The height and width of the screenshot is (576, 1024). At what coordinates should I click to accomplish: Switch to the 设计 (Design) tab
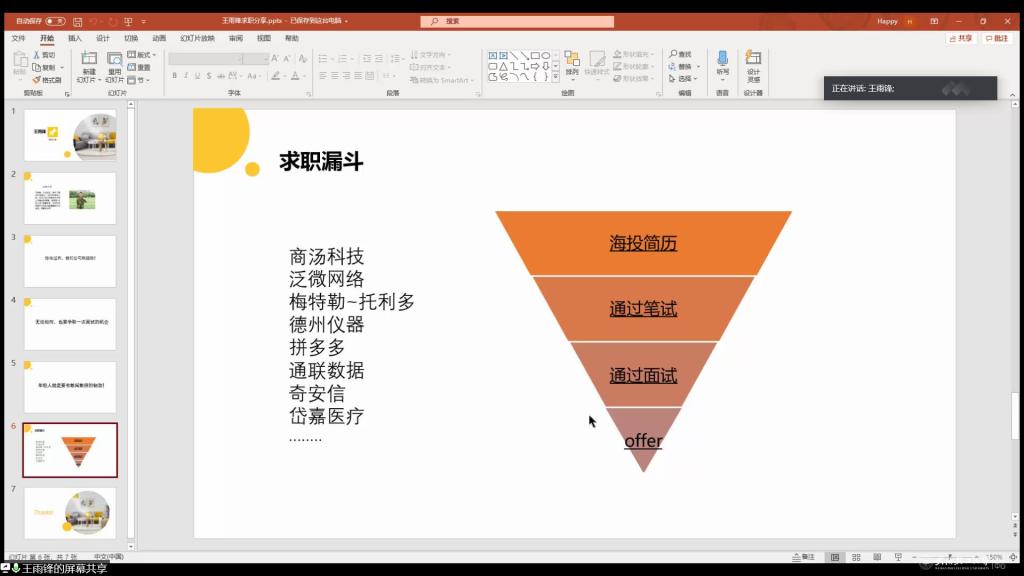[103, 39]
